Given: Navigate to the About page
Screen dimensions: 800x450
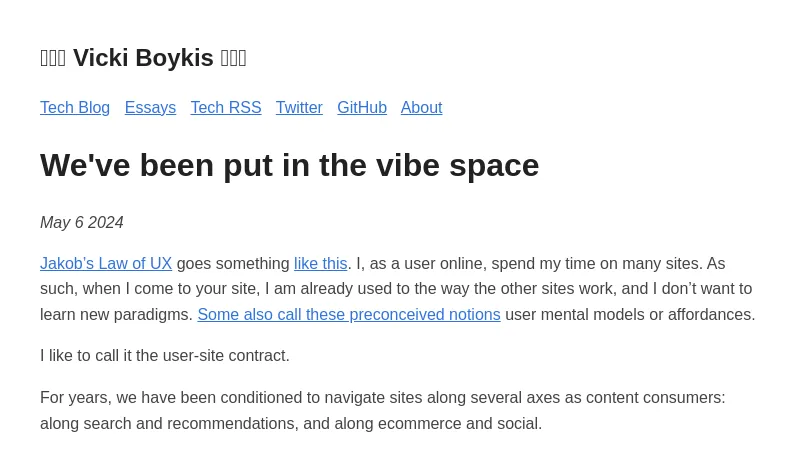Looking at the screenshot, I should click(421, 108).
